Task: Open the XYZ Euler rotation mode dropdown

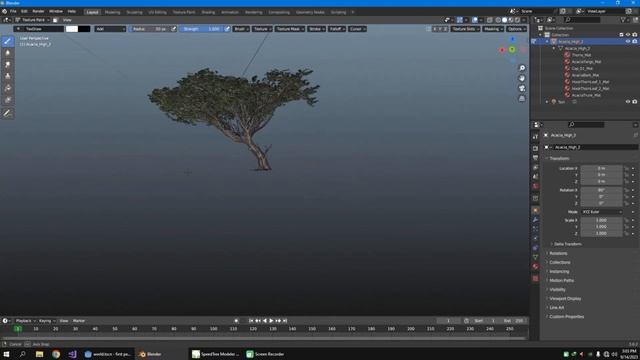Action: pos(602,212)
